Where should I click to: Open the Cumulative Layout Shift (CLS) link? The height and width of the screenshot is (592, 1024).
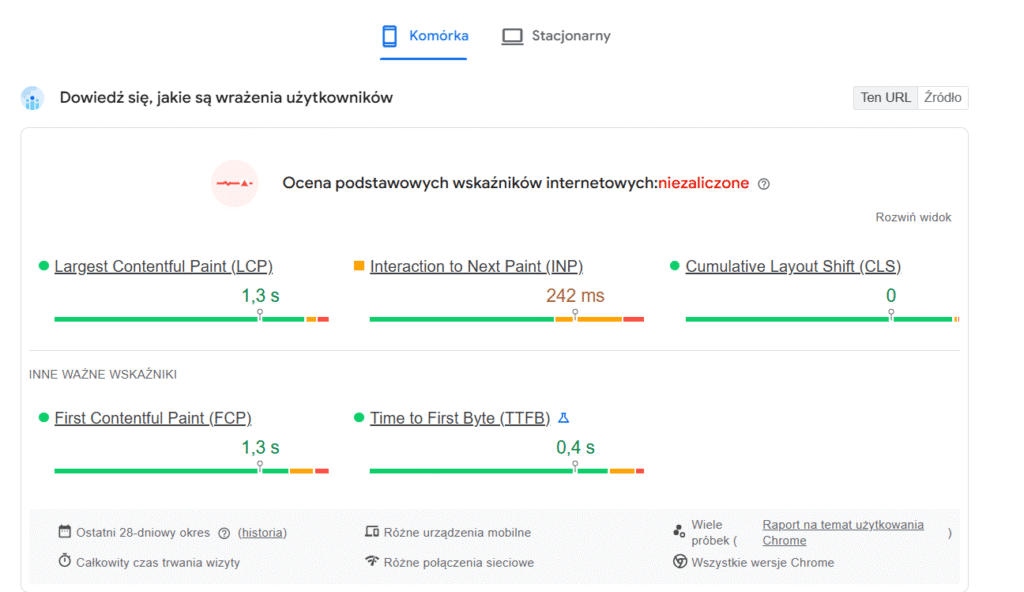(793, 266)
